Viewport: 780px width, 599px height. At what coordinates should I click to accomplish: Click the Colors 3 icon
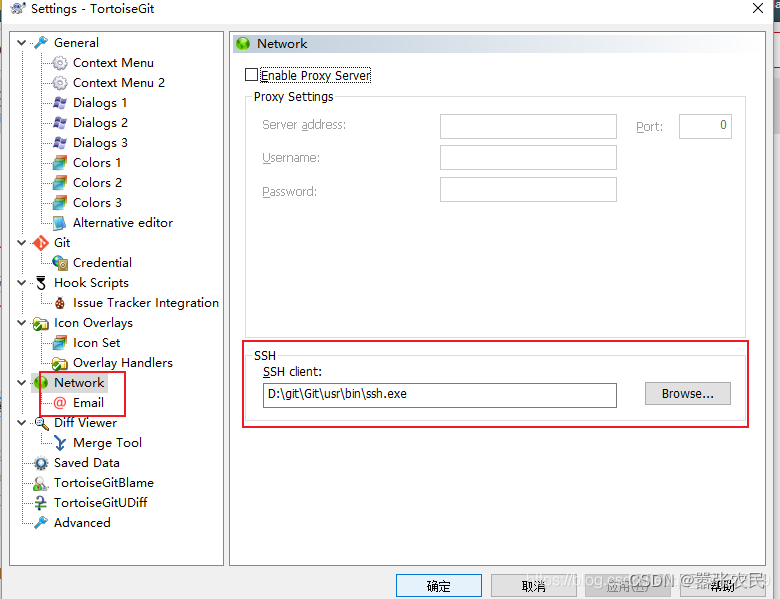coord(60,202)
